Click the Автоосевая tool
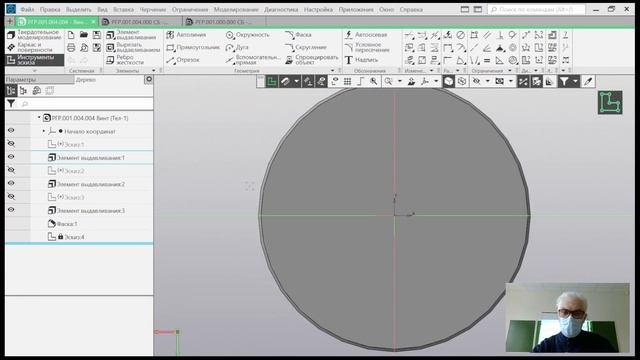The height and width of the screenshot is (360, 640). pos(366,35)
